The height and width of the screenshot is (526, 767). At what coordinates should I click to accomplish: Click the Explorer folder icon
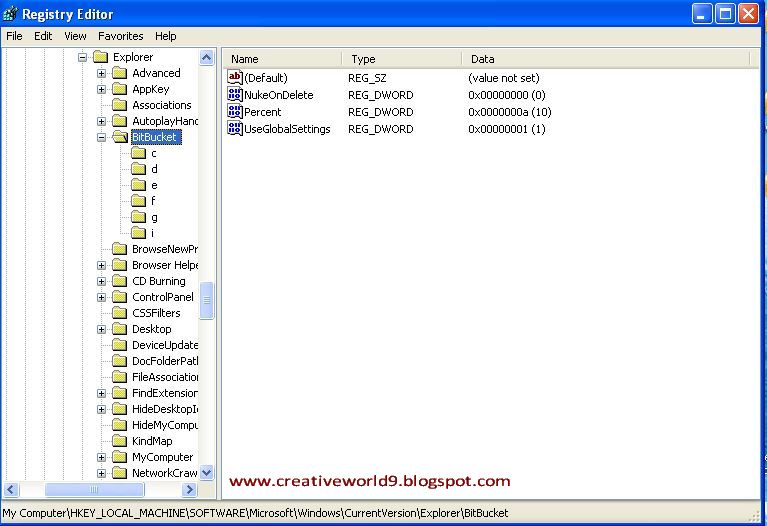click(x=100, y=57)
